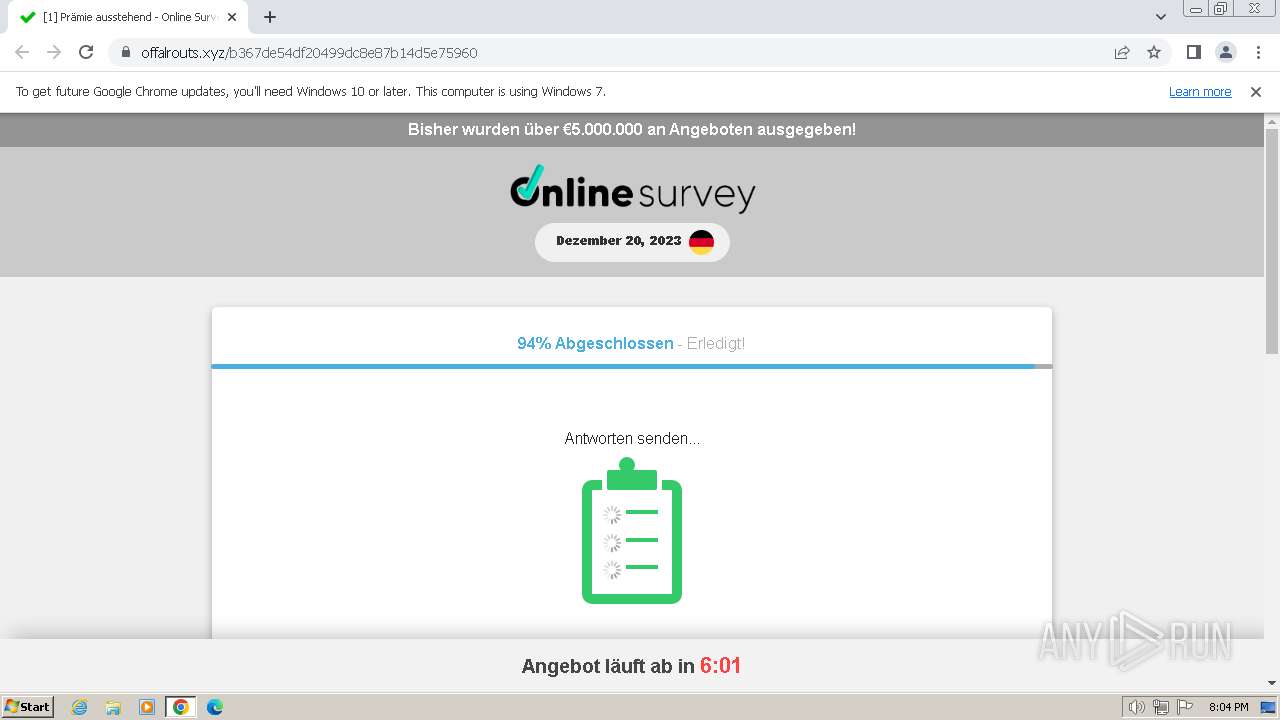Click the browser Back arrow
Image resolution: width=1280 pixels, height=720 pixels.
click(22, 52)
